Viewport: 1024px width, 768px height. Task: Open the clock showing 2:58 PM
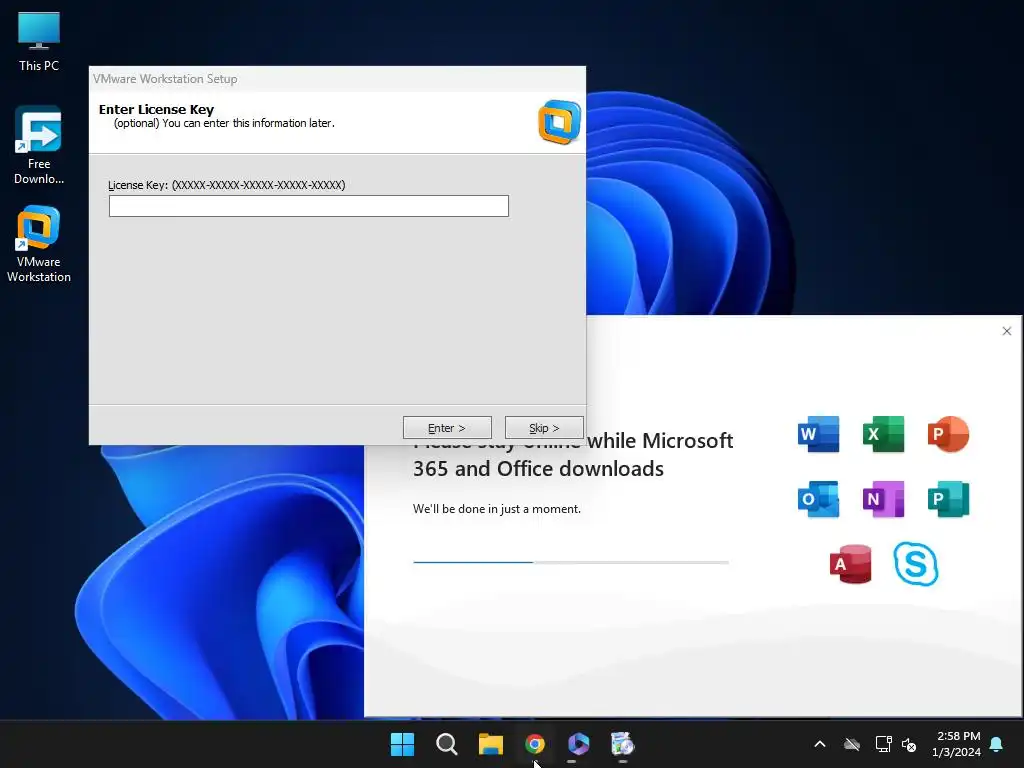click(x=957, y=744)
